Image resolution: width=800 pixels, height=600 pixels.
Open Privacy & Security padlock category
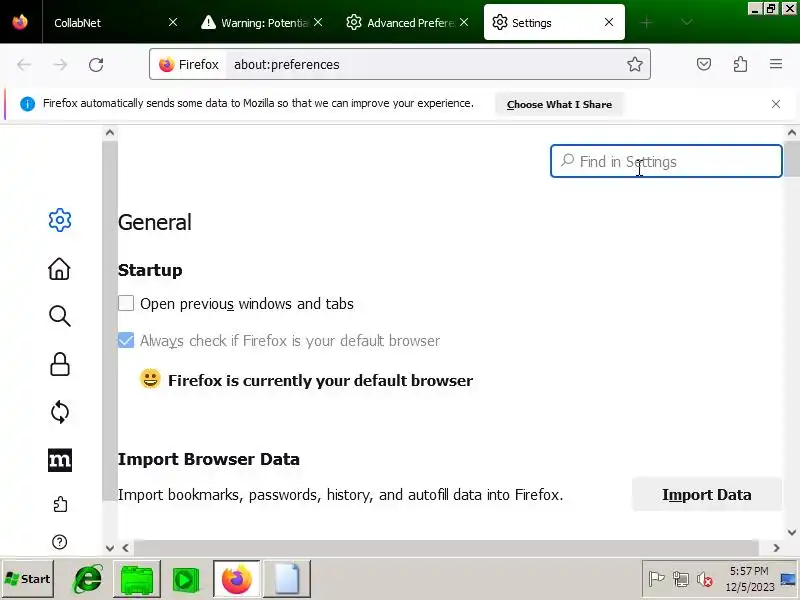pyautogui.click(x=60, y=364)
